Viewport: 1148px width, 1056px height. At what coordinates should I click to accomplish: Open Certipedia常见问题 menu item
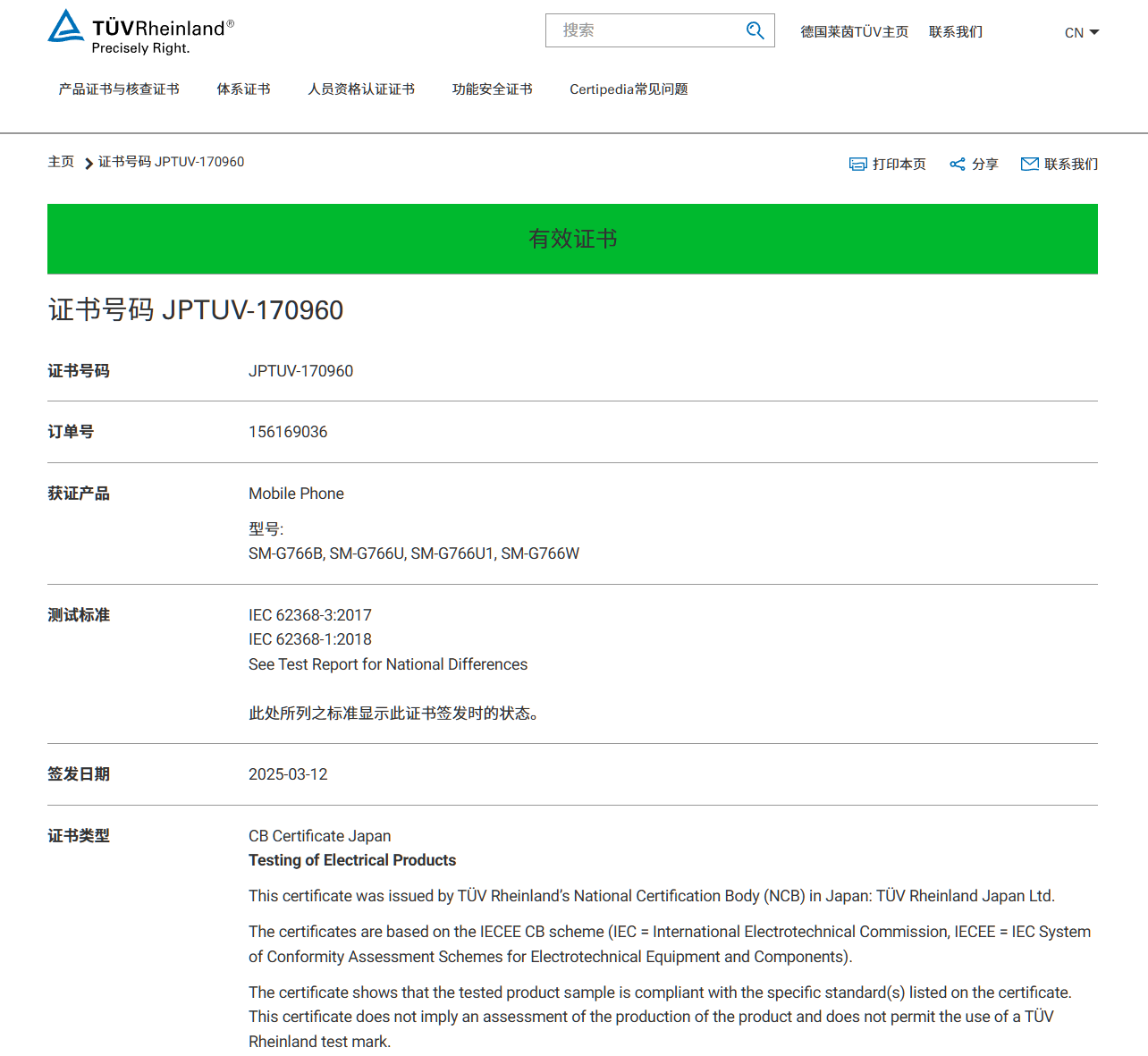pos(629,89)
